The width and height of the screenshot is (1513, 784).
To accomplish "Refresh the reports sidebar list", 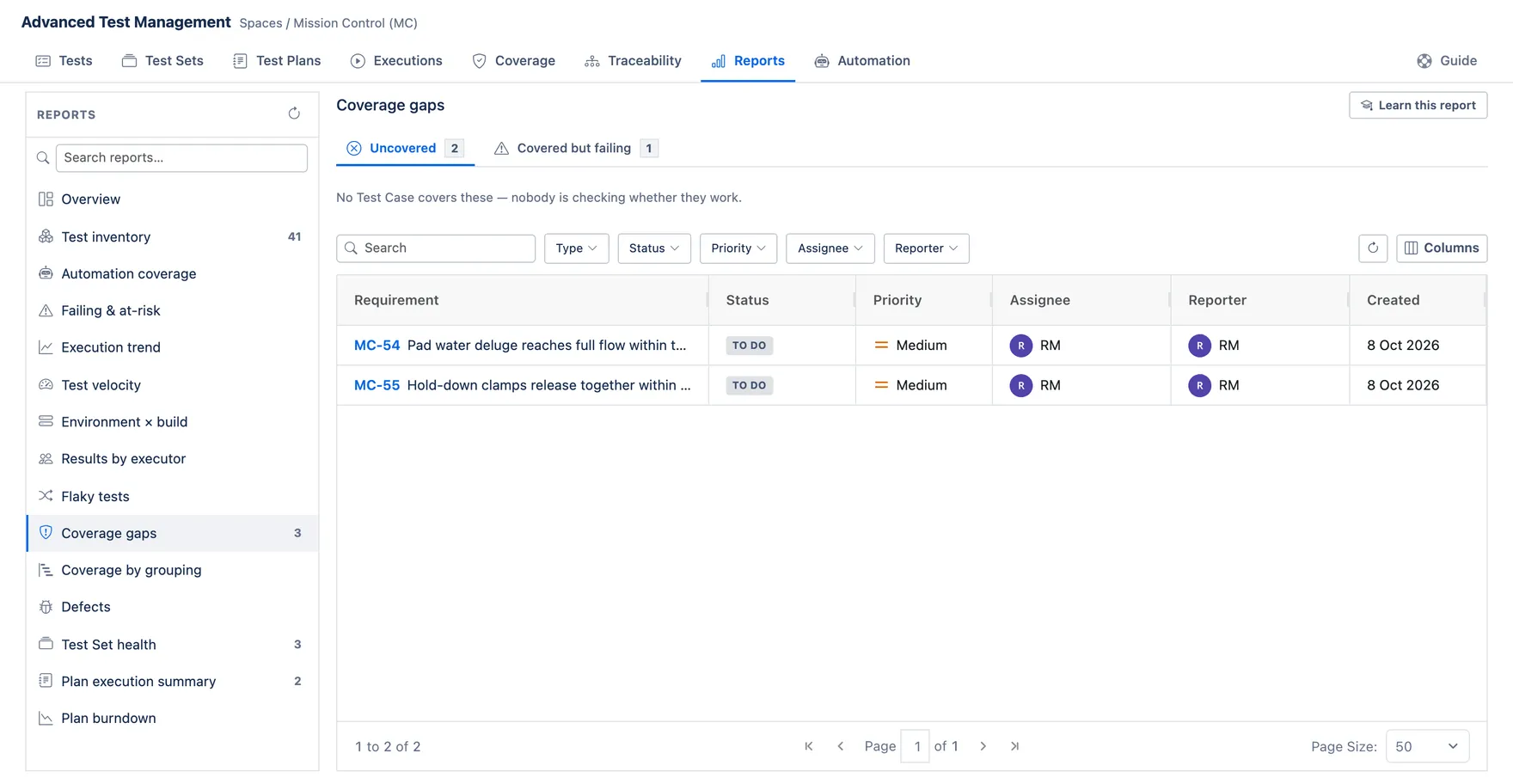I will pyautogui.click(x=294, y=113).
